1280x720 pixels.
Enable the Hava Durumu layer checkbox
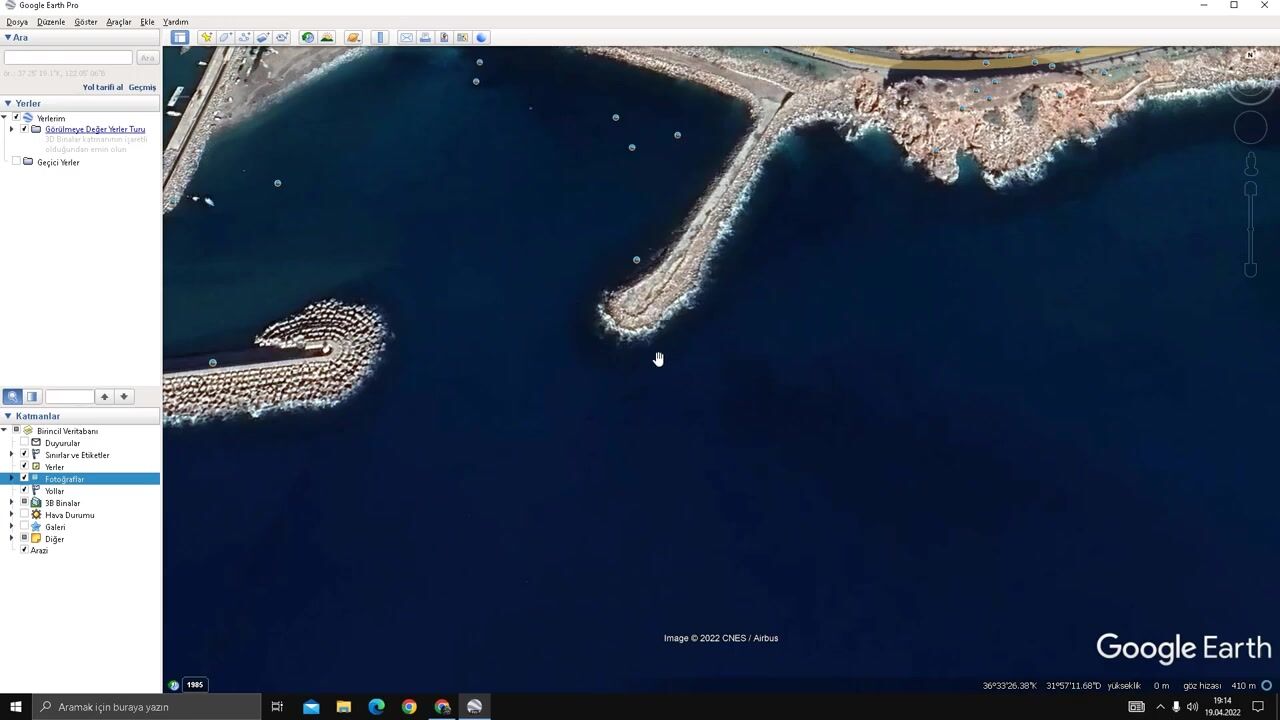coord(25,514)
